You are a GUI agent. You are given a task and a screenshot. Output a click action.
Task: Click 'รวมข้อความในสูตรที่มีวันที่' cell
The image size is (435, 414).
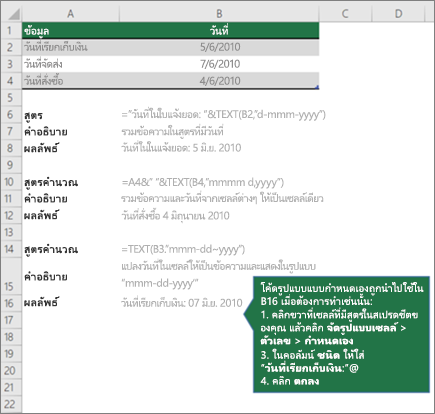click(172, 131)
